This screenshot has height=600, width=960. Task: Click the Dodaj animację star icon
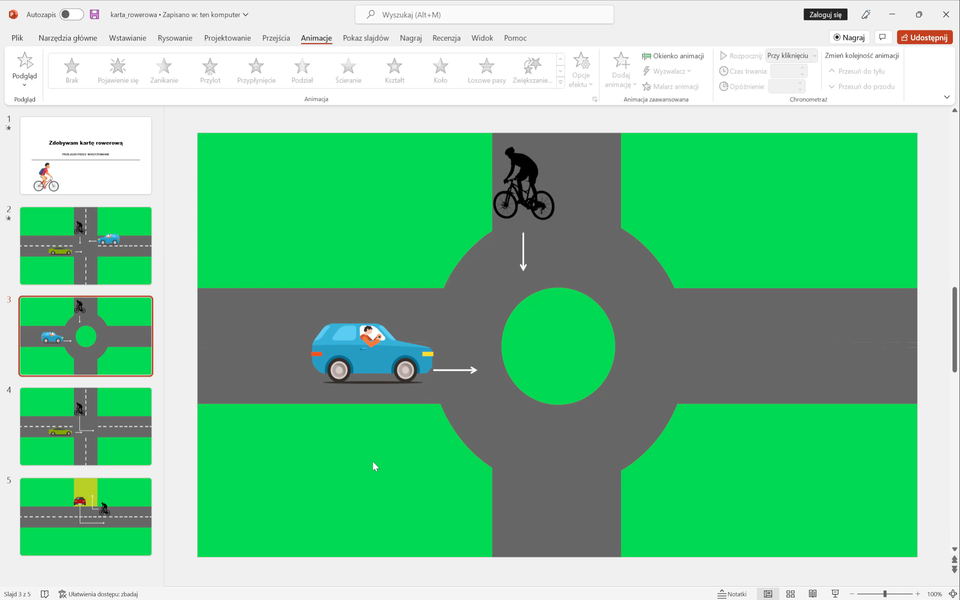[x=620, y=63]
